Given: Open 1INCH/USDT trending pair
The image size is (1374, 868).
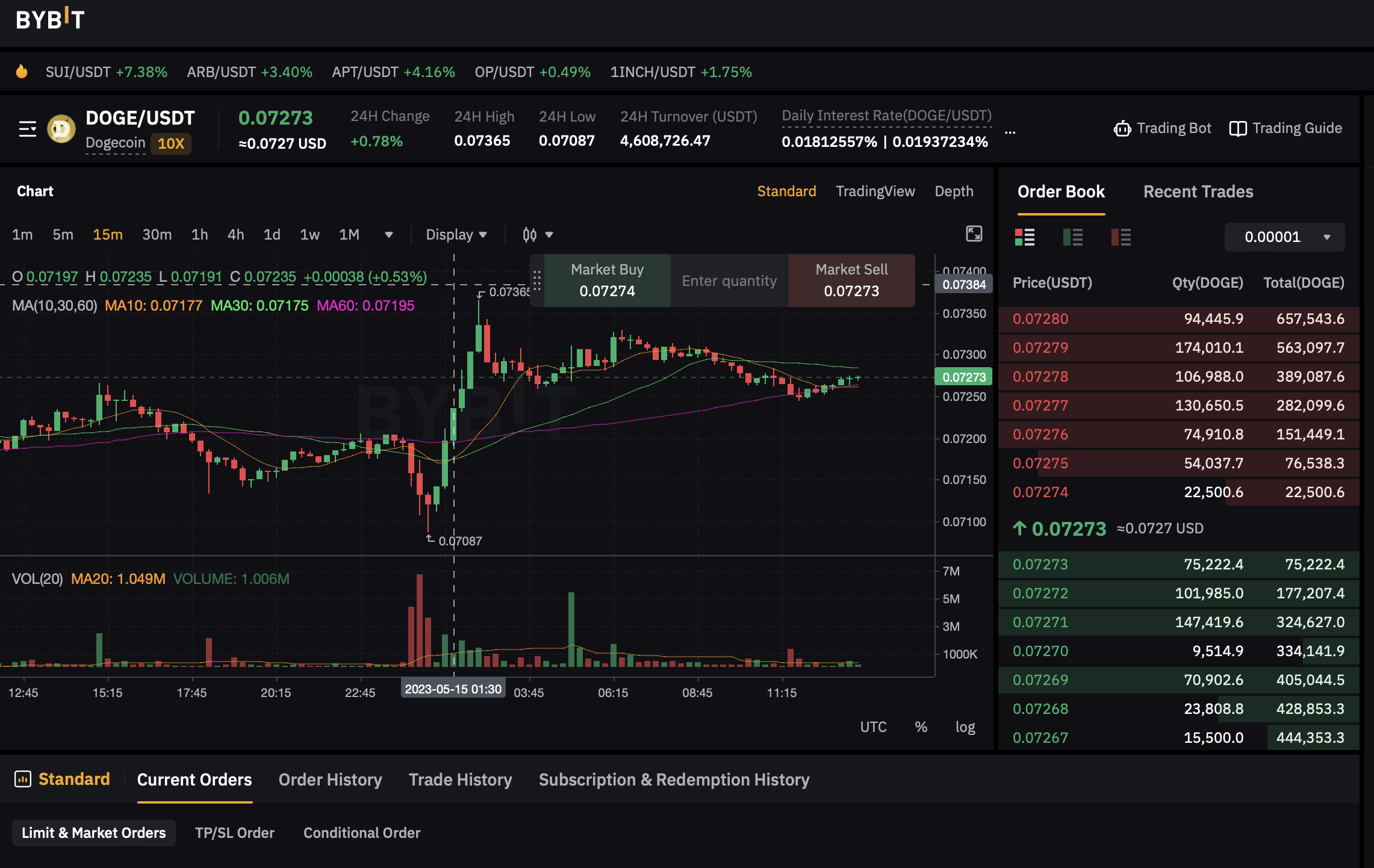Looking at the screenshot, I should tap(681, 72).
